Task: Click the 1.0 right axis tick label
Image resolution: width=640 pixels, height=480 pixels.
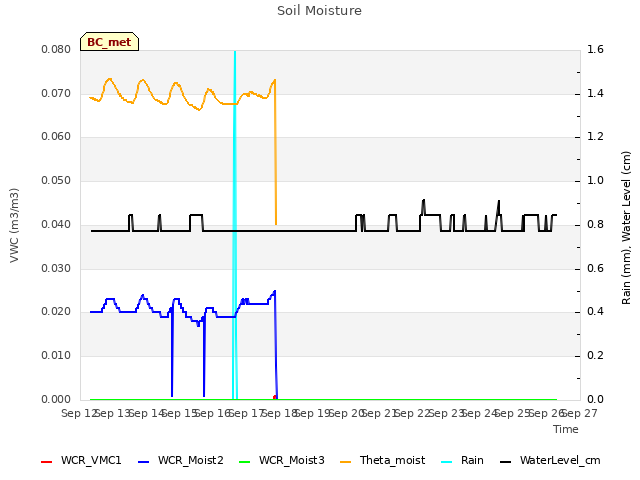Action: click(x=595, y=180)
